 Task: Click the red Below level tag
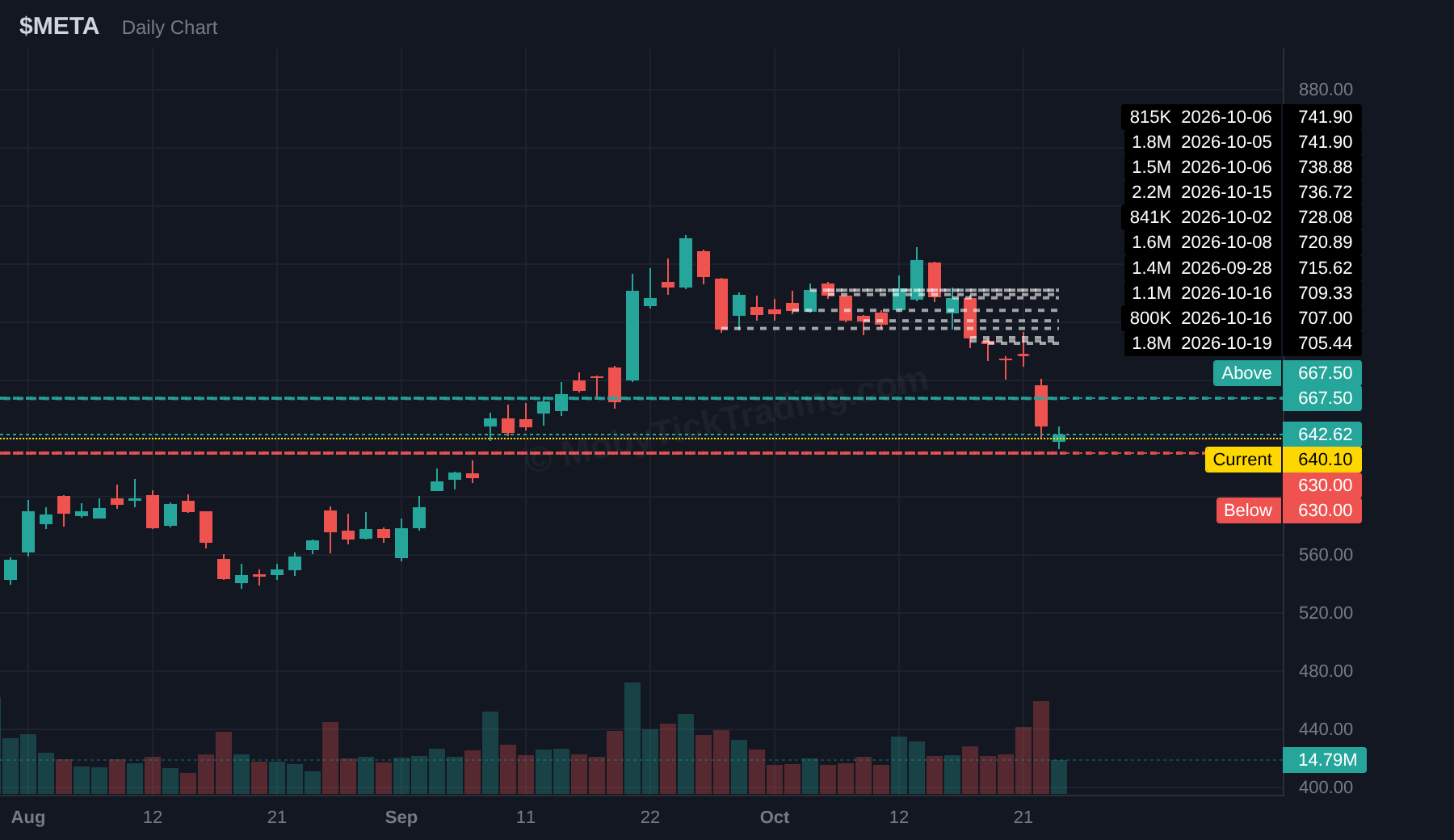click(1248, 510)
